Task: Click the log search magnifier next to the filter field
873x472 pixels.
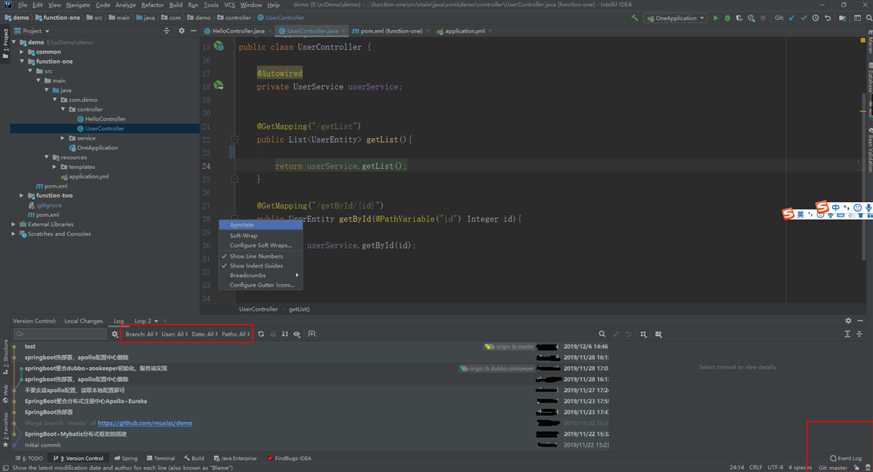Action: coord(115,334)
